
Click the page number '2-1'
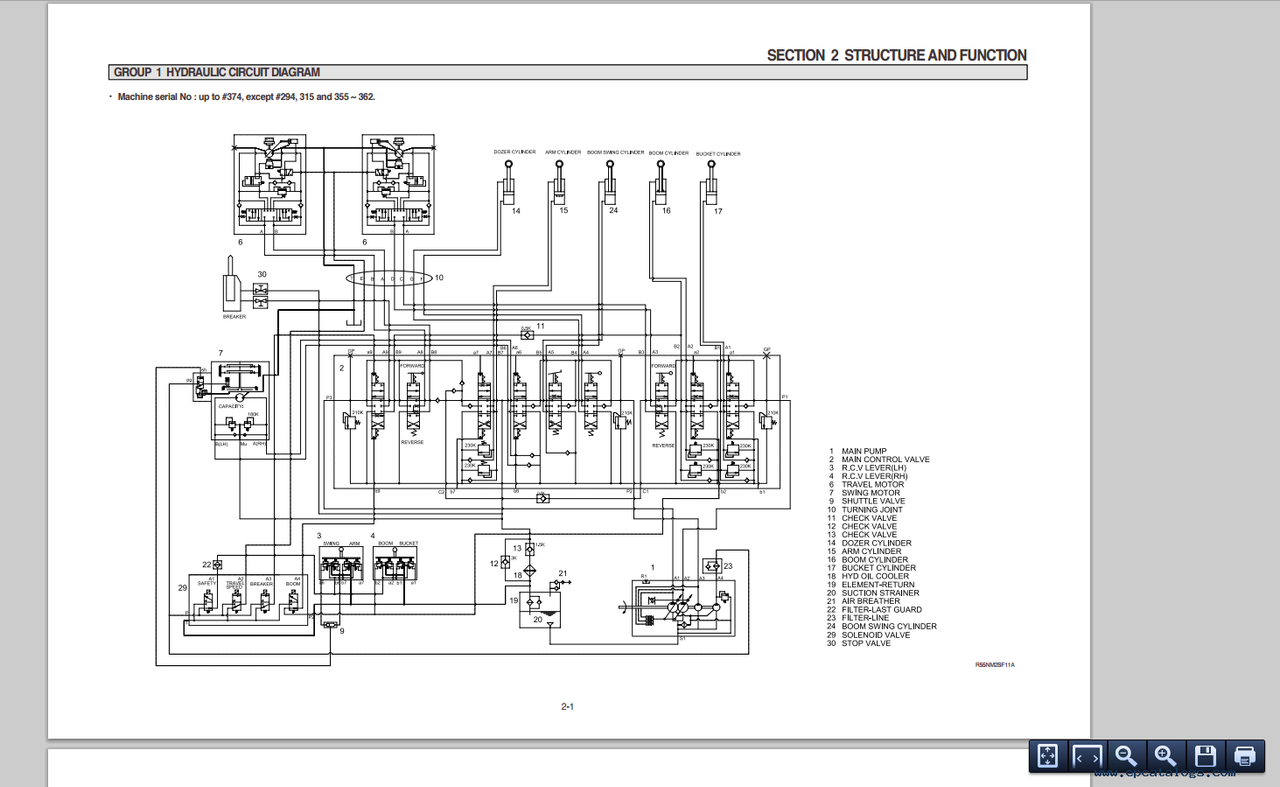(x=567, y=707)
